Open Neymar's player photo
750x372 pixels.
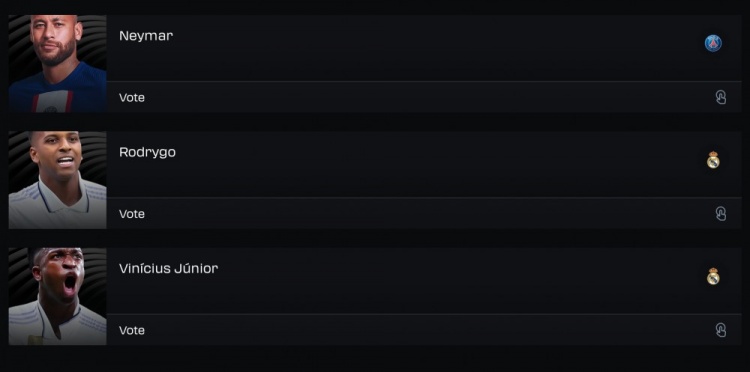tap(57, 64)
